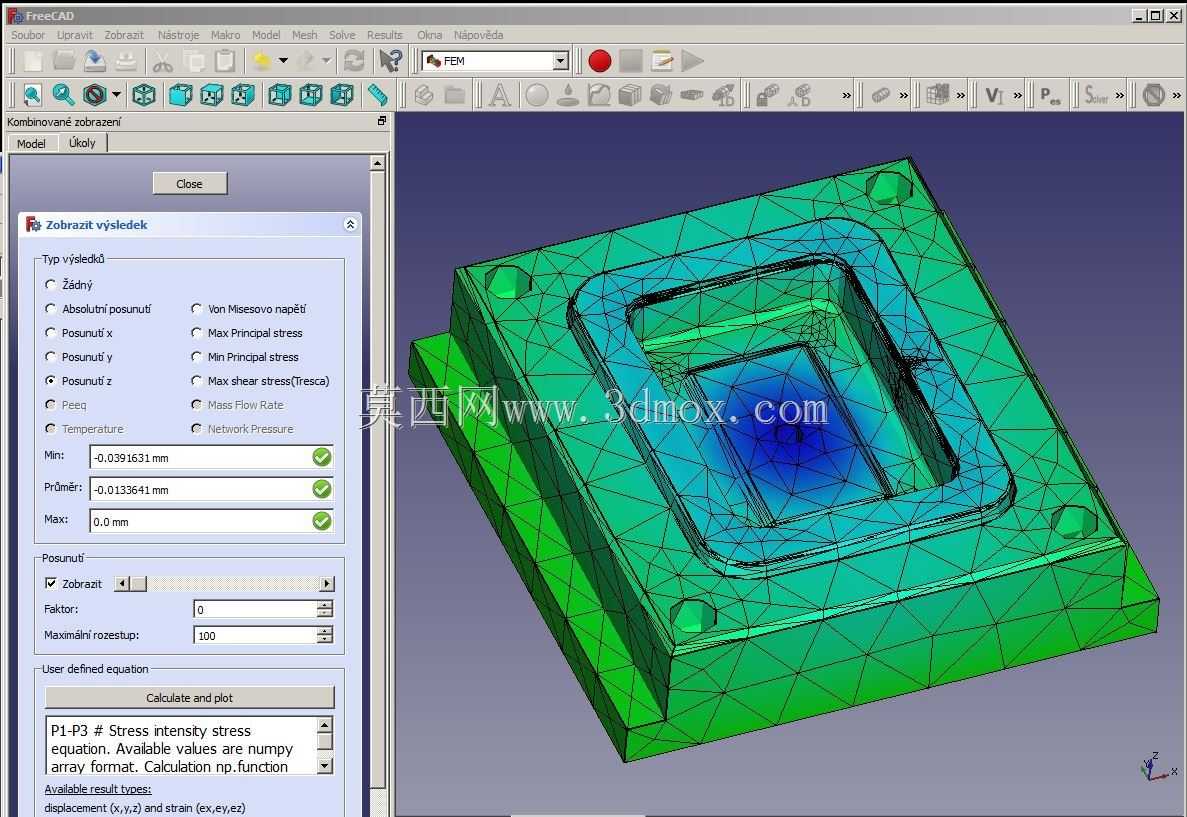Click the FEM annotation text A icon
Viewport: 1187px width, 817px height.
pos(500,95)
